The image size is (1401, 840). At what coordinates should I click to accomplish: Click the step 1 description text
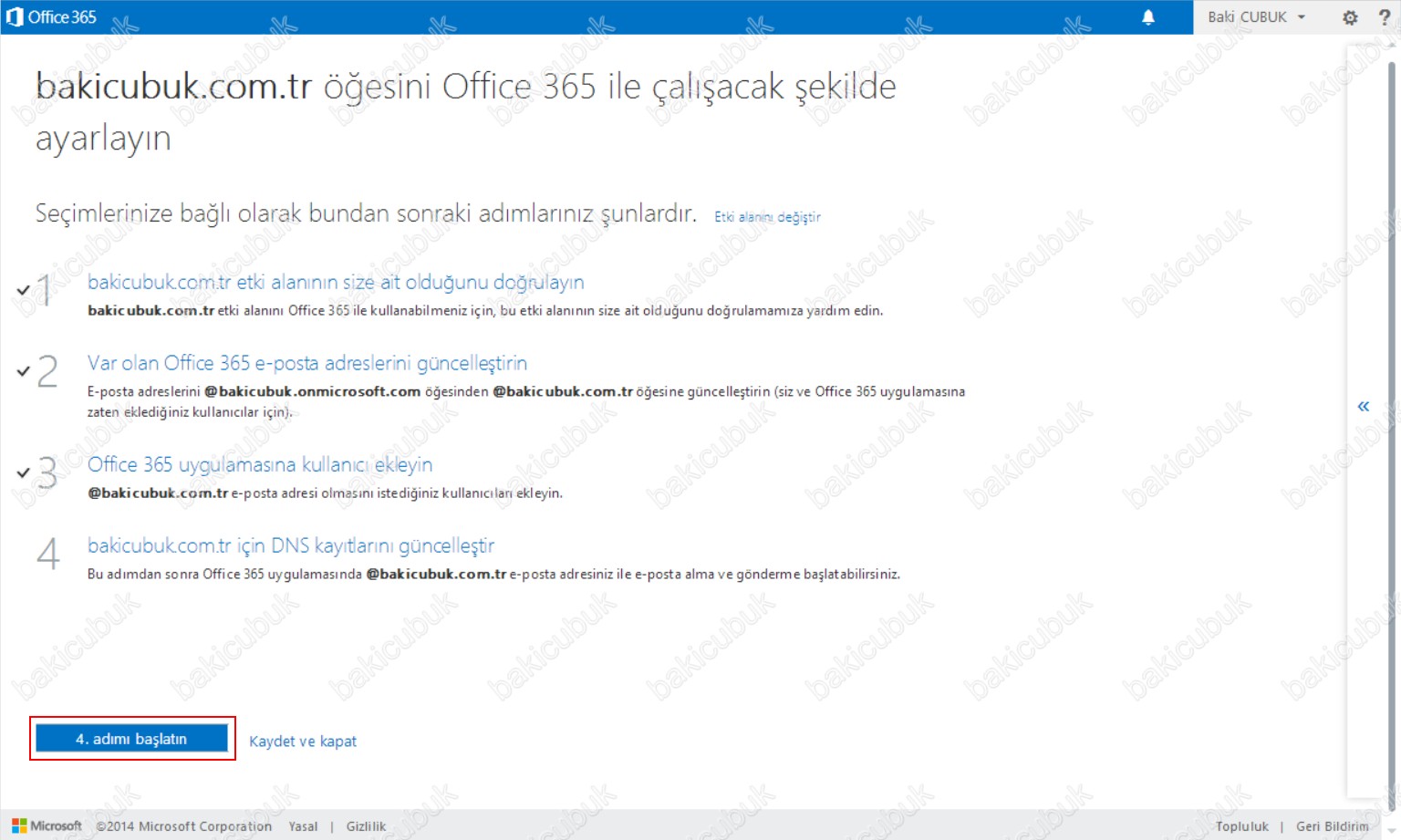tap(485, 310)
